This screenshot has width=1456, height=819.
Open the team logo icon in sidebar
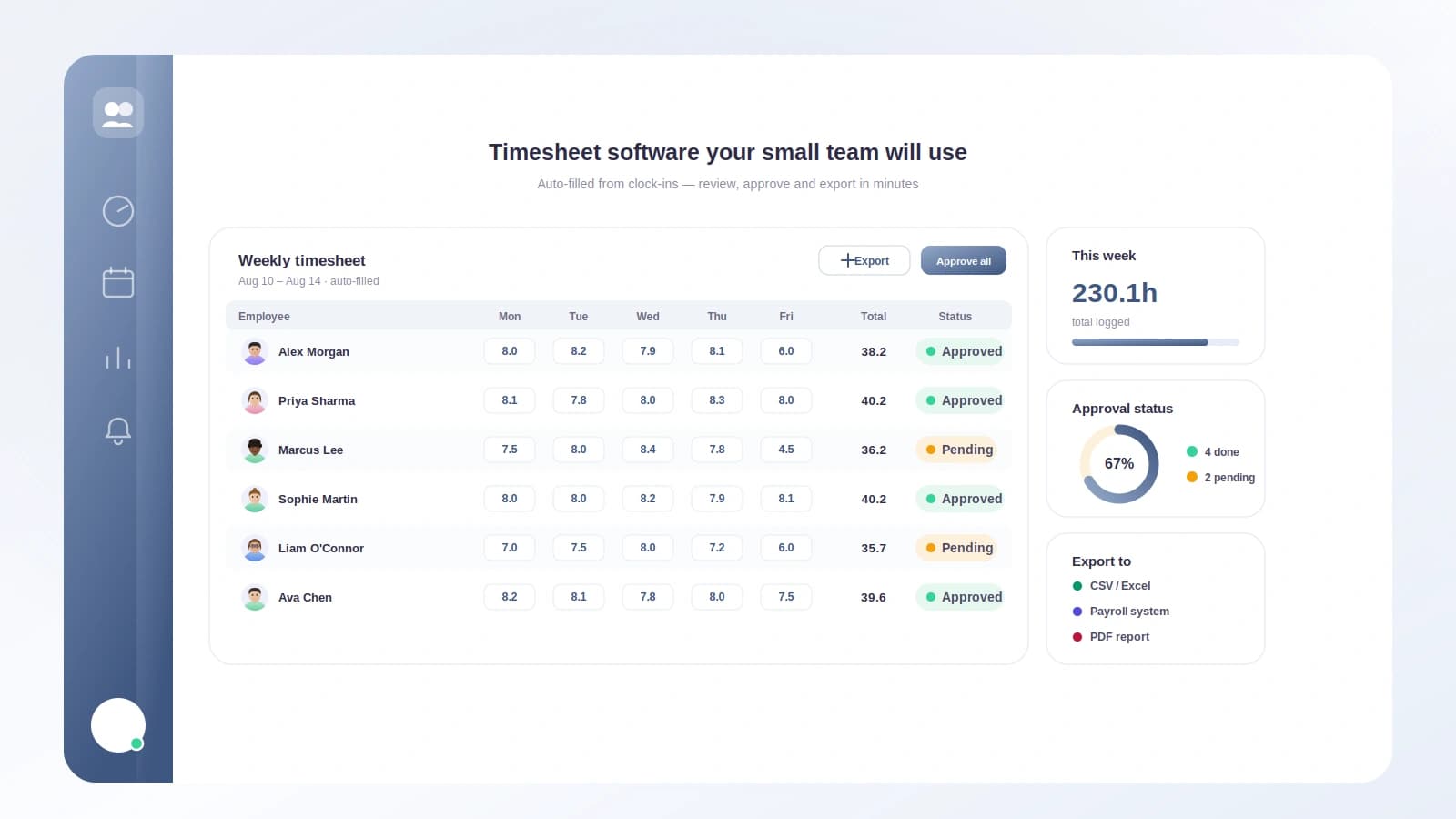[118, 113]
